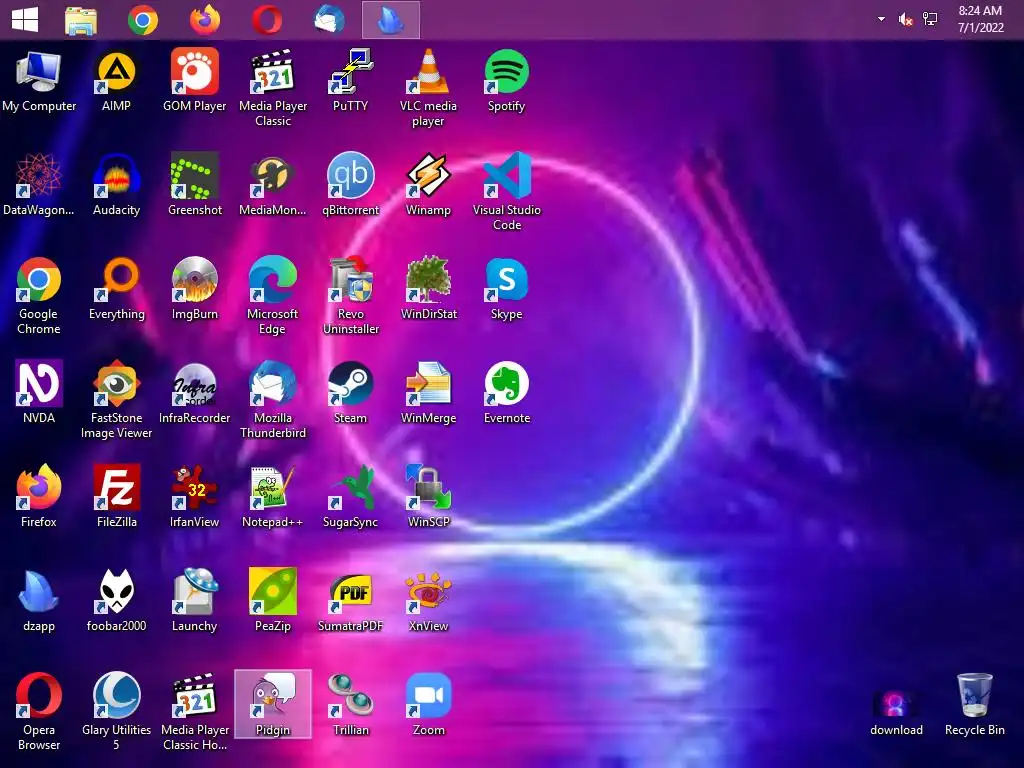The width and height of the screenshot is (1024, 768).
Task: Launch Opera from the taskbar
Action: (x=266, y=20)
